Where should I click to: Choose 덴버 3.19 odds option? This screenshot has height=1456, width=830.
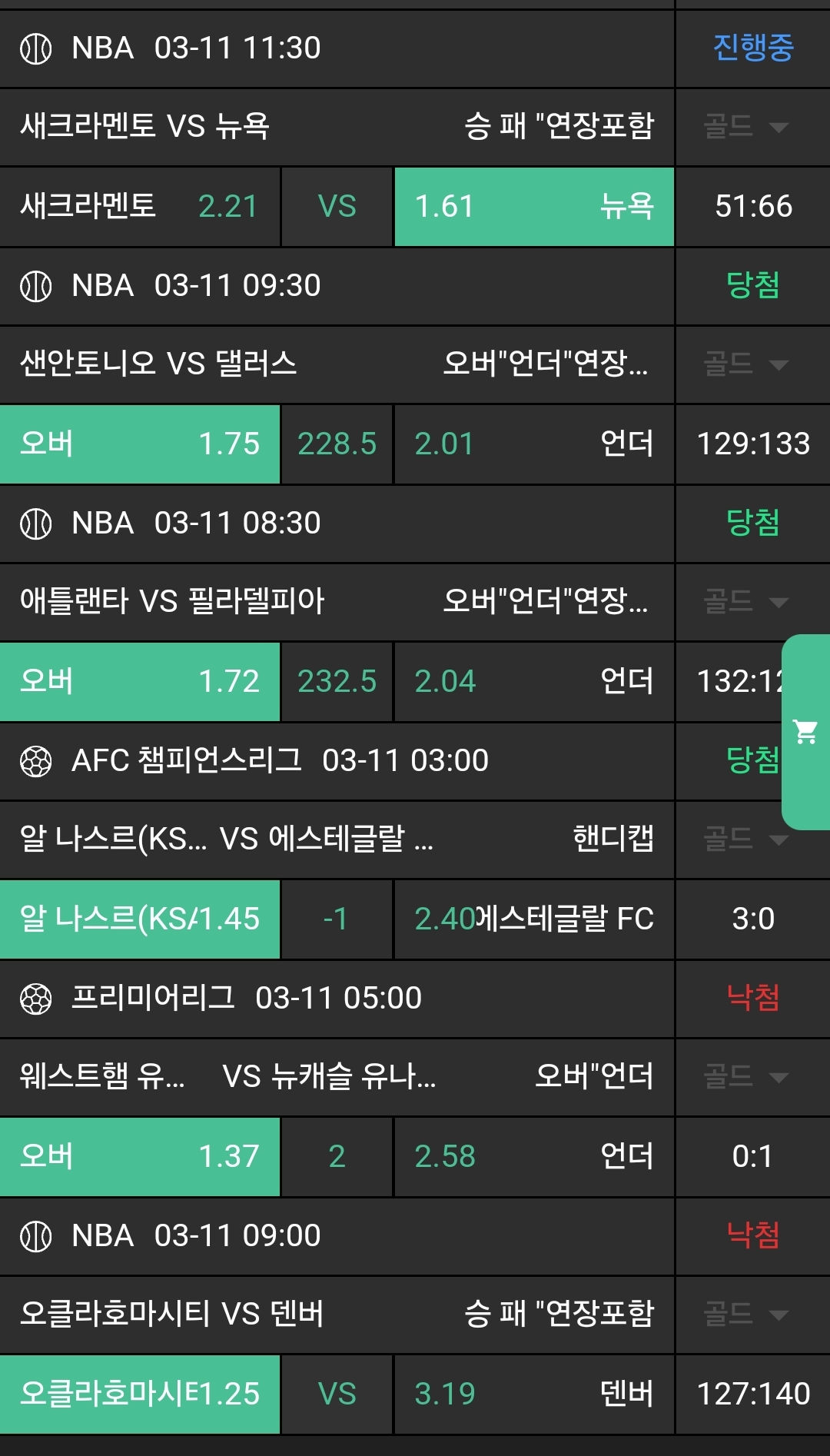pyautogui.click(x=533, y=1394)
